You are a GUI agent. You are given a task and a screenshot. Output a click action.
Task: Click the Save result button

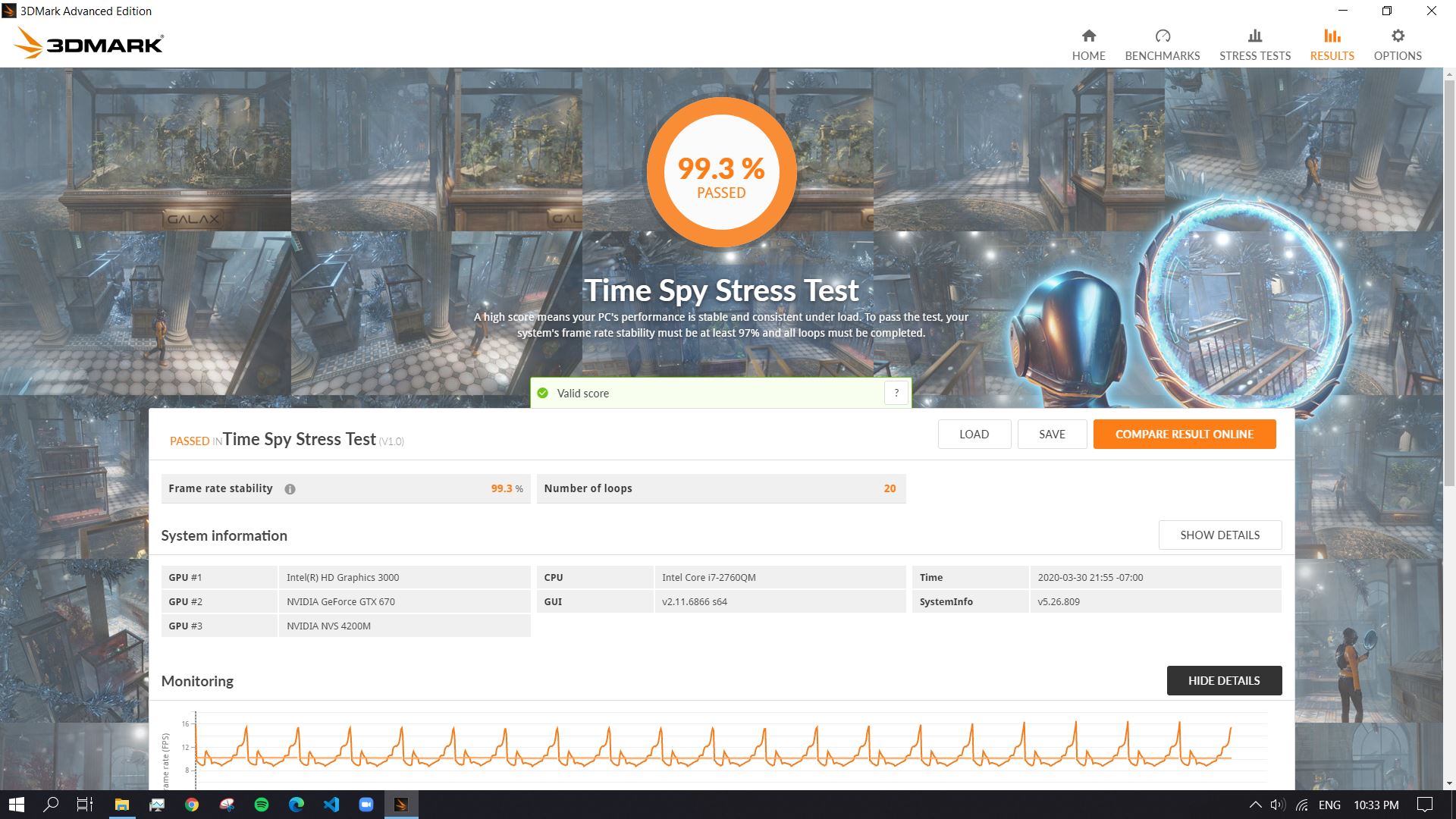(1052, 434)
